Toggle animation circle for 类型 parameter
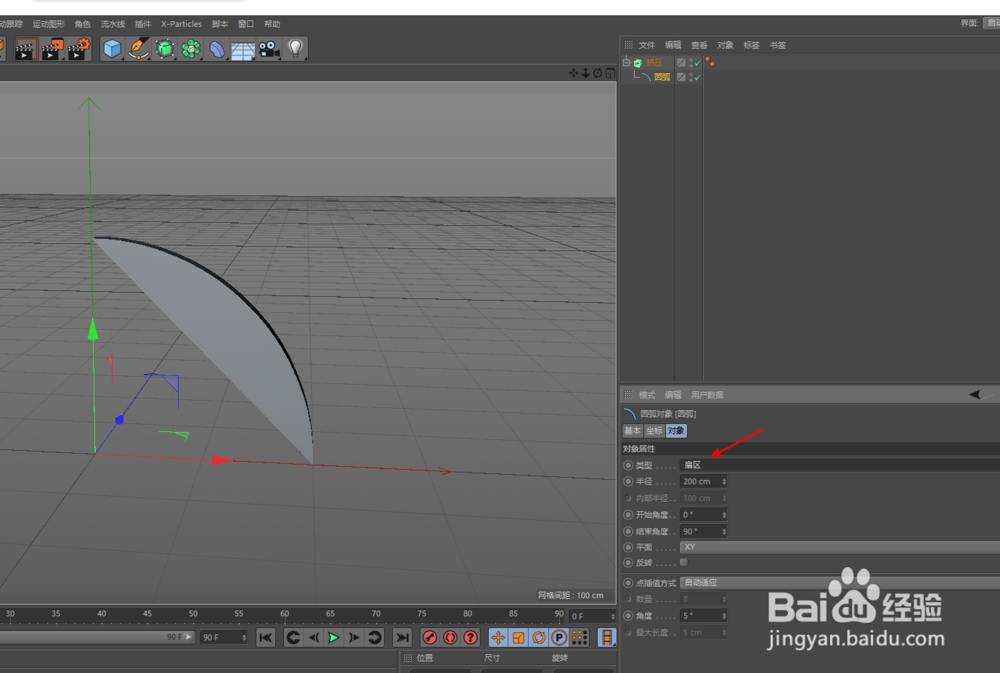Image resolution: width=1000 pixels, height=673 pixels. point(628,465)
